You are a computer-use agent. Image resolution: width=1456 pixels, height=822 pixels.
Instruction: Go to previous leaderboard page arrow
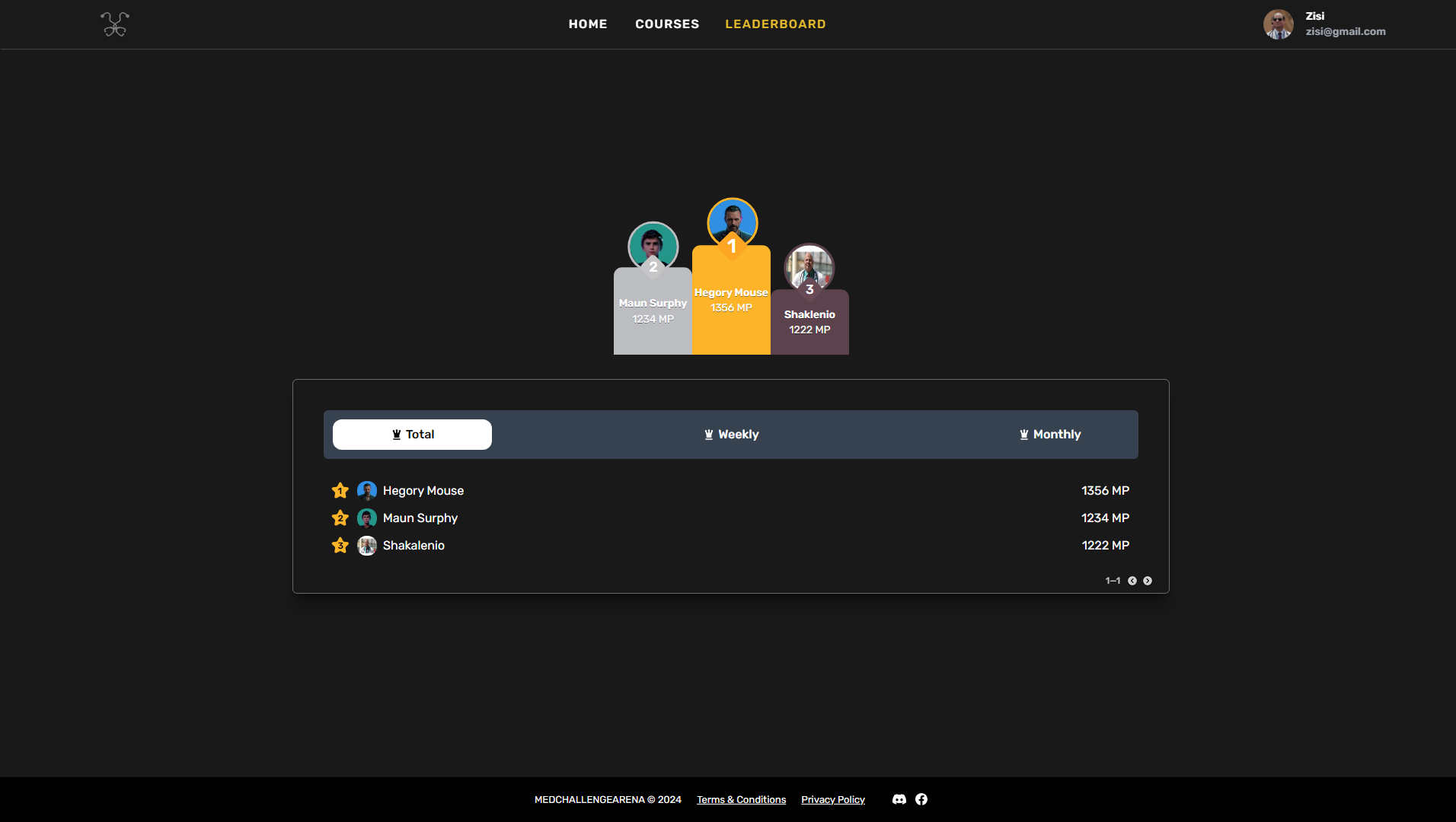(x=1132, y=581)
